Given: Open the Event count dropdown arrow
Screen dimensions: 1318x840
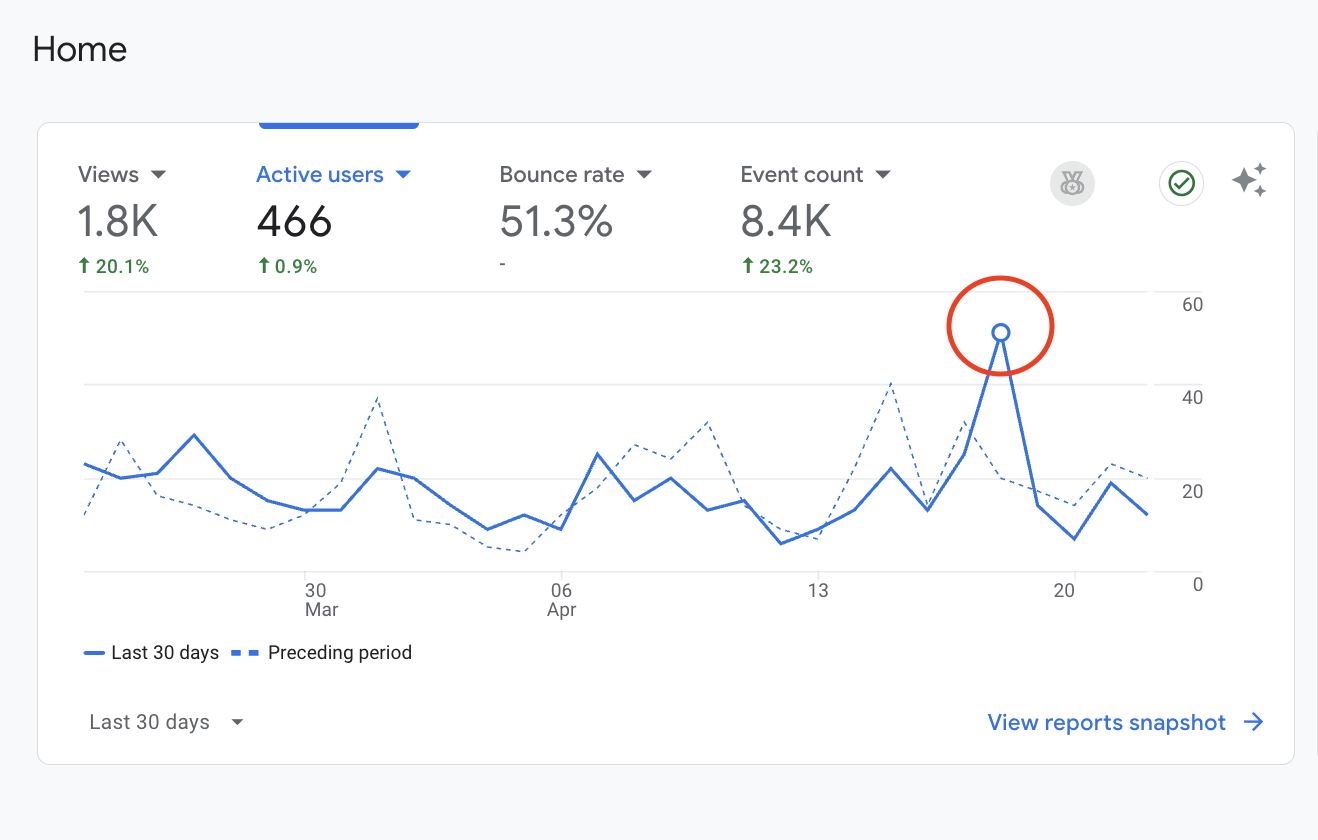Looking at the screenshot, I should point(882,175).
